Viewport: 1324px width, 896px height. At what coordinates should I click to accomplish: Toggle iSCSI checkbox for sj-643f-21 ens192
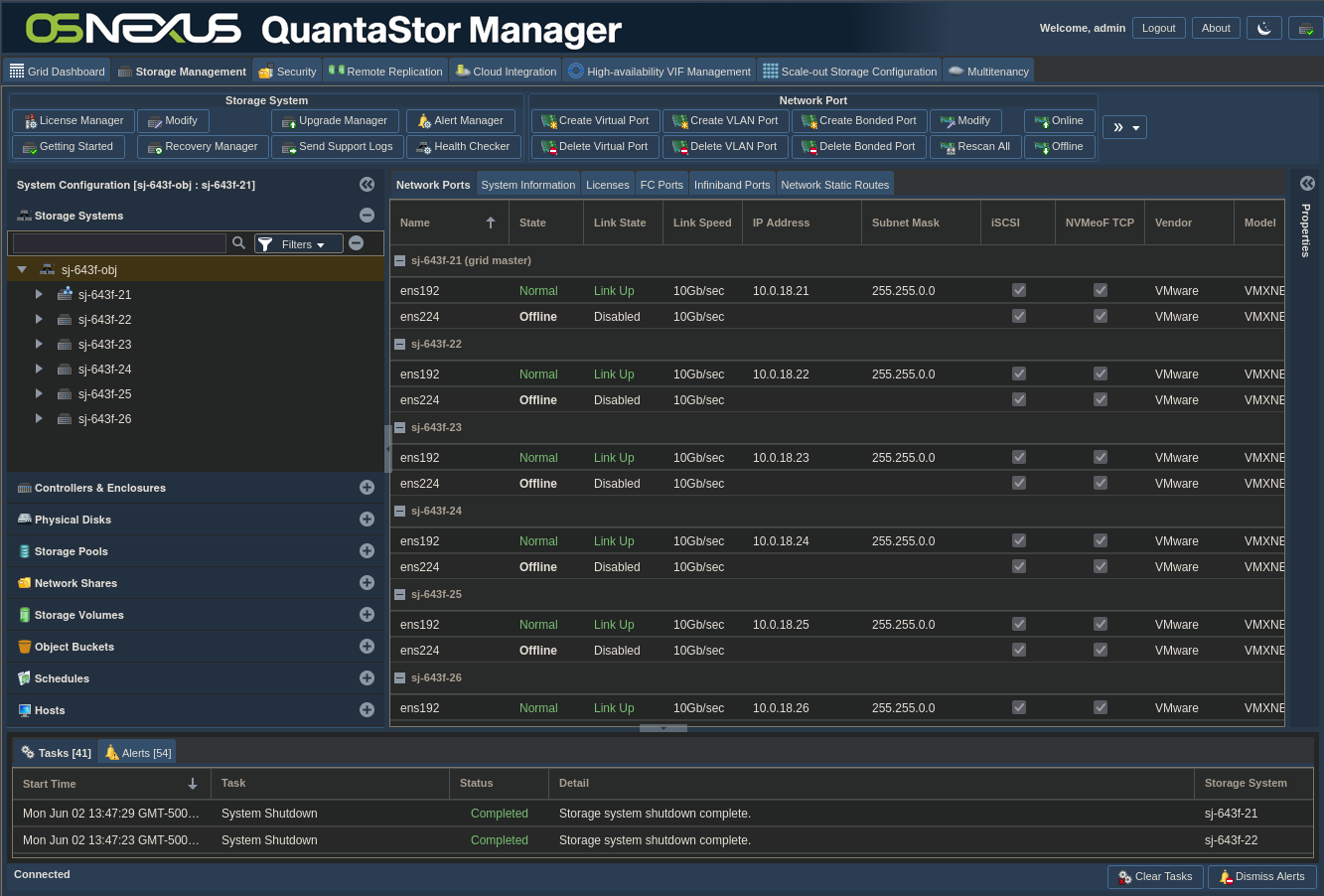(x=1018, y=291)
